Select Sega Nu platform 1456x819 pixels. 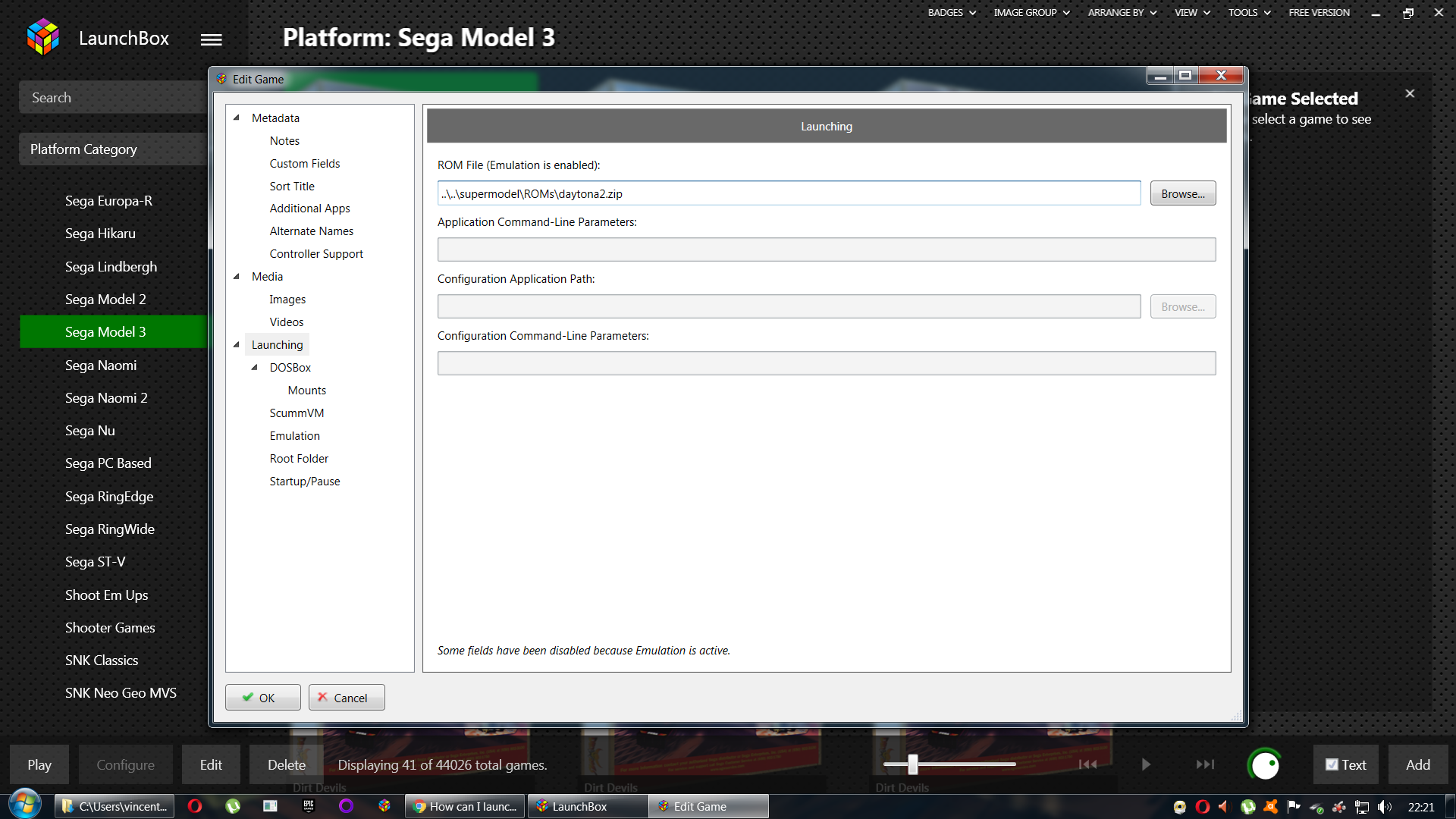pyautogui.click(x=90, y=431)
